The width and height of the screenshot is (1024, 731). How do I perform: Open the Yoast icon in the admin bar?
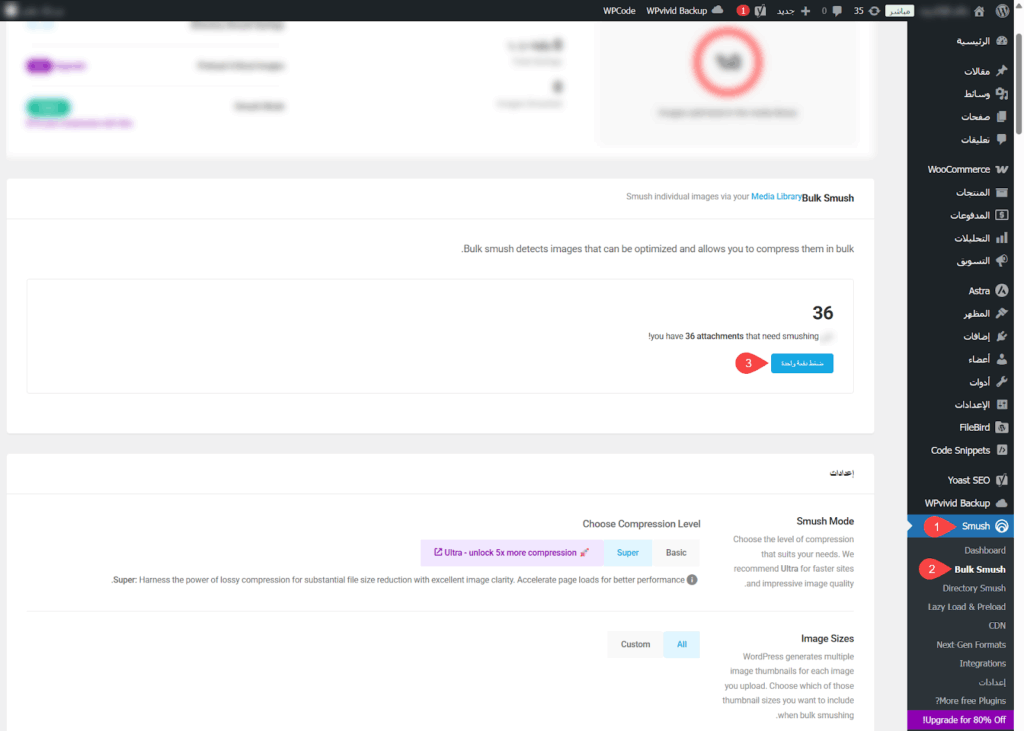pos(760,10)
